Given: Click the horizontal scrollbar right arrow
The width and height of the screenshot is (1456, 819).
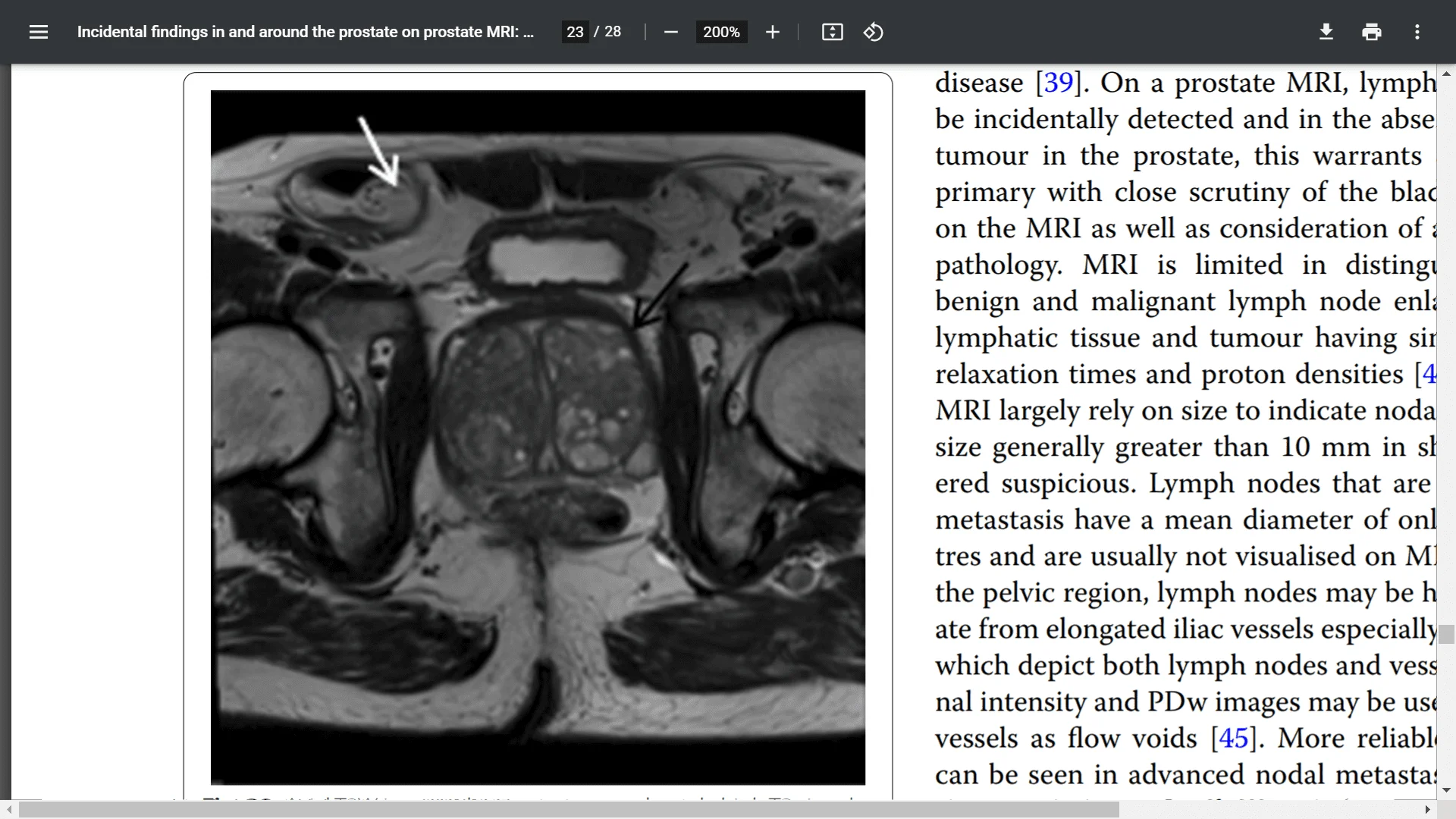Looking at the screenshot, I should [1428, 810].
